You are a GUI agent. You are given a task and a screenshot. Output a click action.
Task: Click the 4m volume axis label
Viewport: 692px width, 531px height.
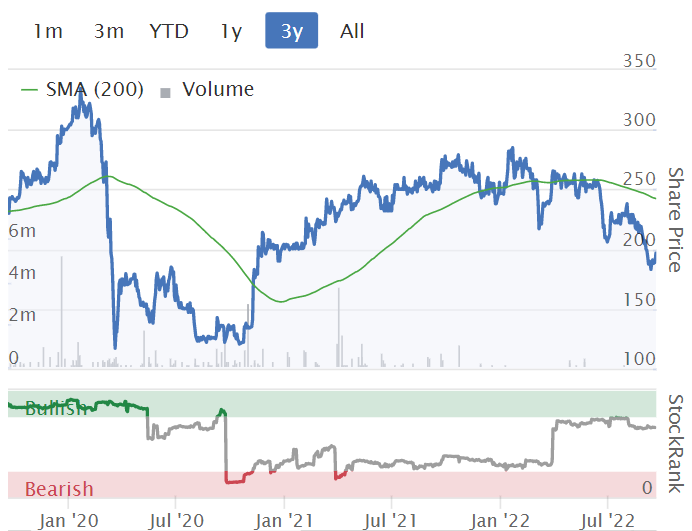coord(22,273)
